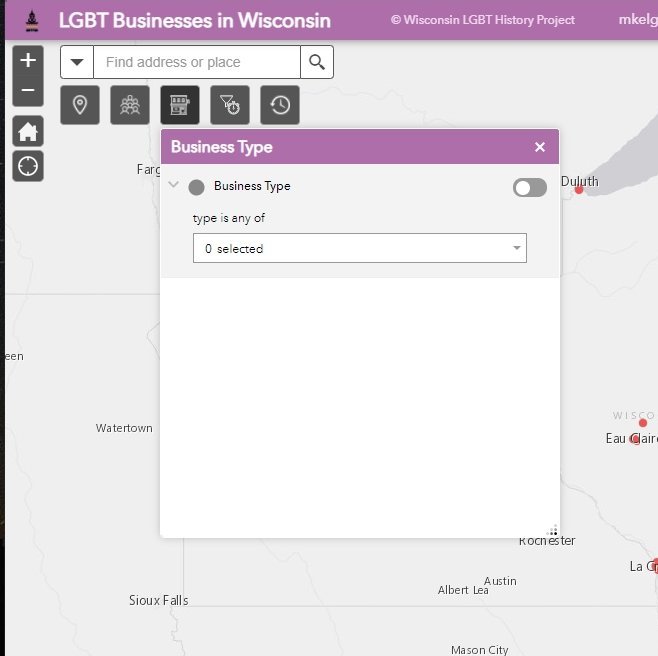Click the magnifying glass search button

tap(317, 62)
